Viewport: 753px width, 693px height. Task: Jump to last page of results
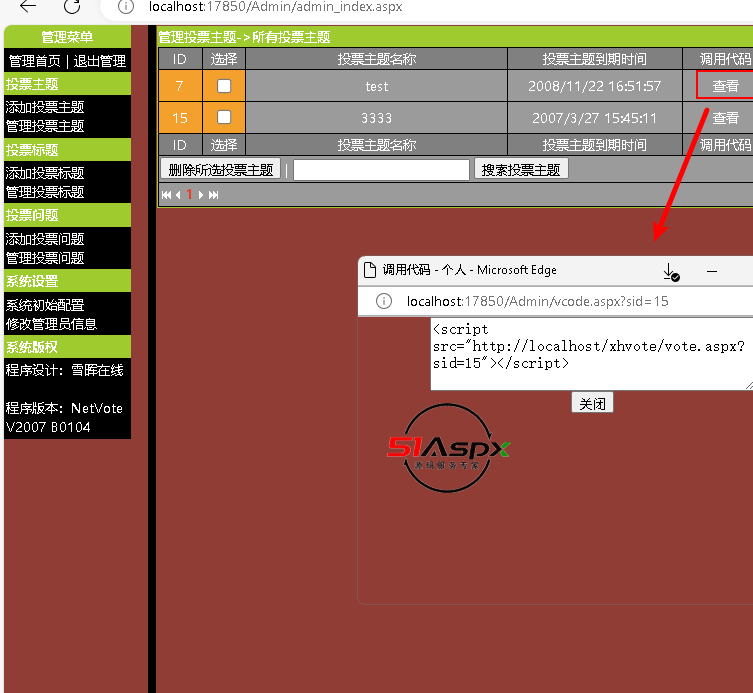213,195
